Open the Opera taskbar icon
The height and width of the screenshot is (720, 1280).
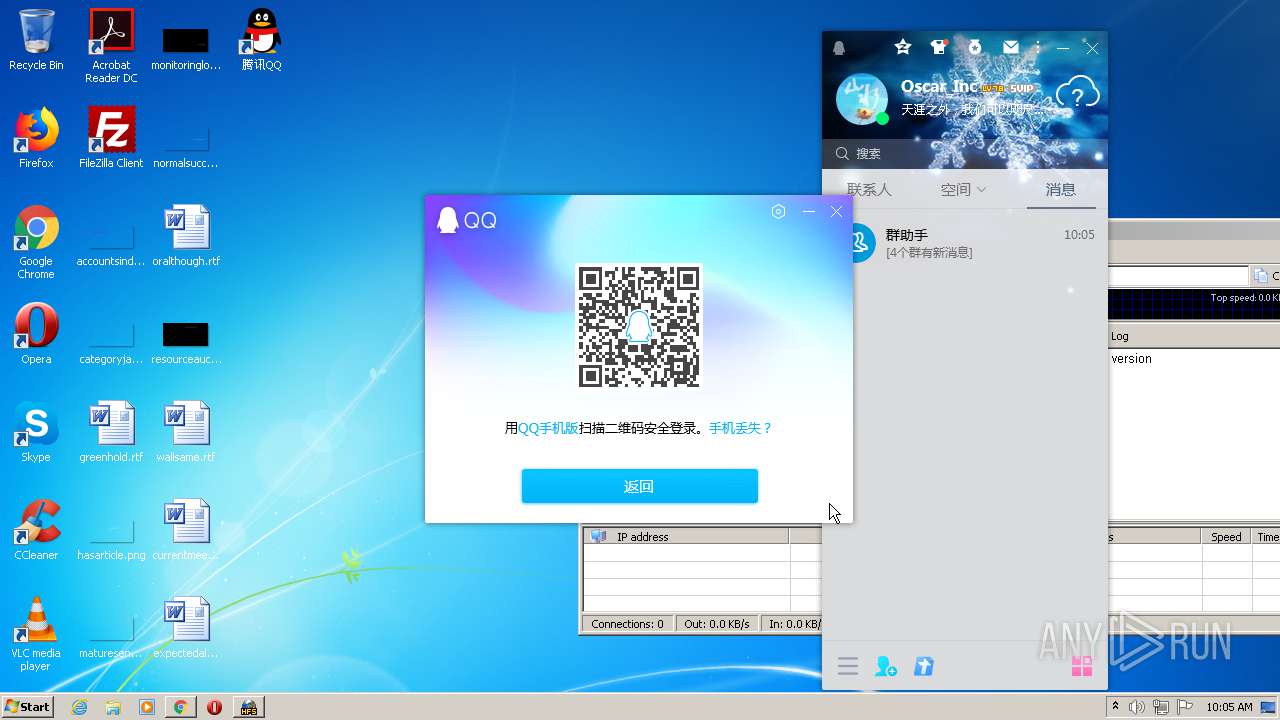point(214,707)
